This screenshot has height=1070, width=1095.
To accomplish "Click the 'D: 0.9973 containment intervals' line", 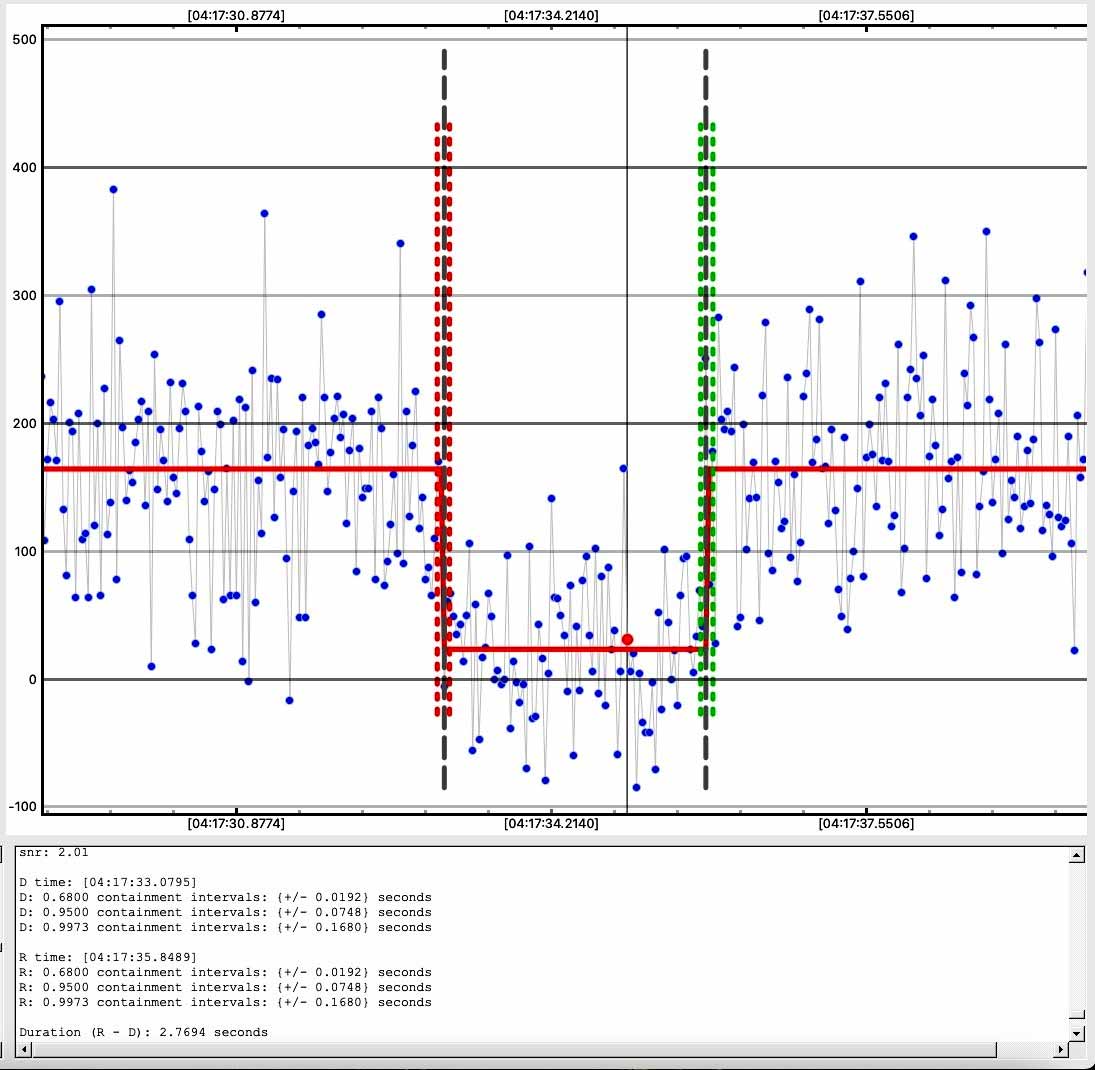I will point(225,927).
